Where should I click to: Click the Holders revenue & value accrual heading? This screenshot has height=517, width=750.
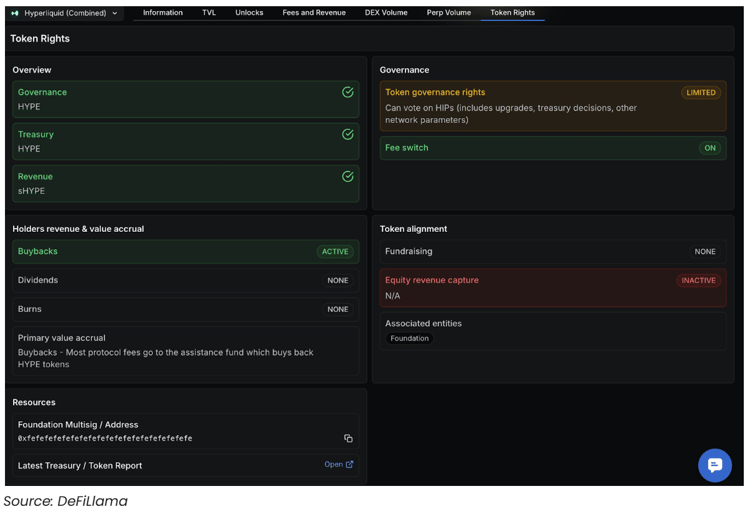tap(78, 229)
